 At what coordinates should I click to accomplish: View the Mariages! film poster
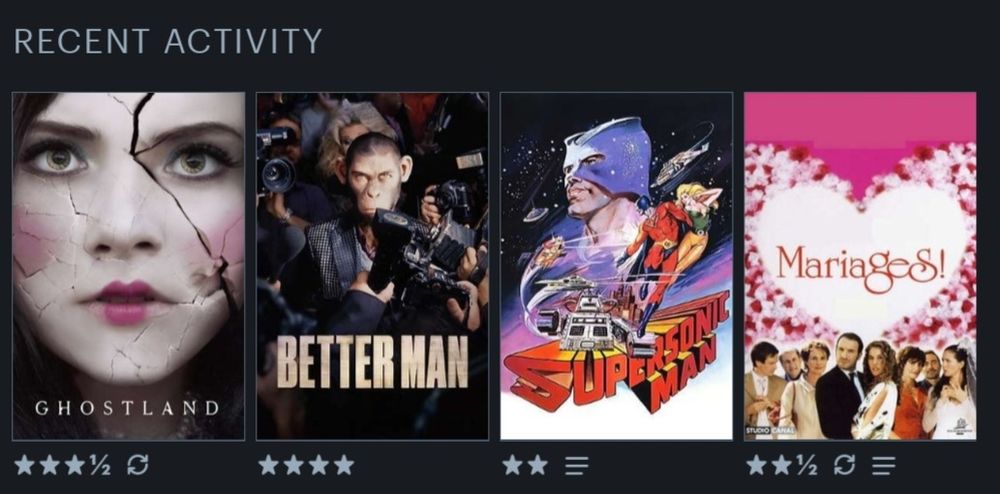(x=860, y=266)
